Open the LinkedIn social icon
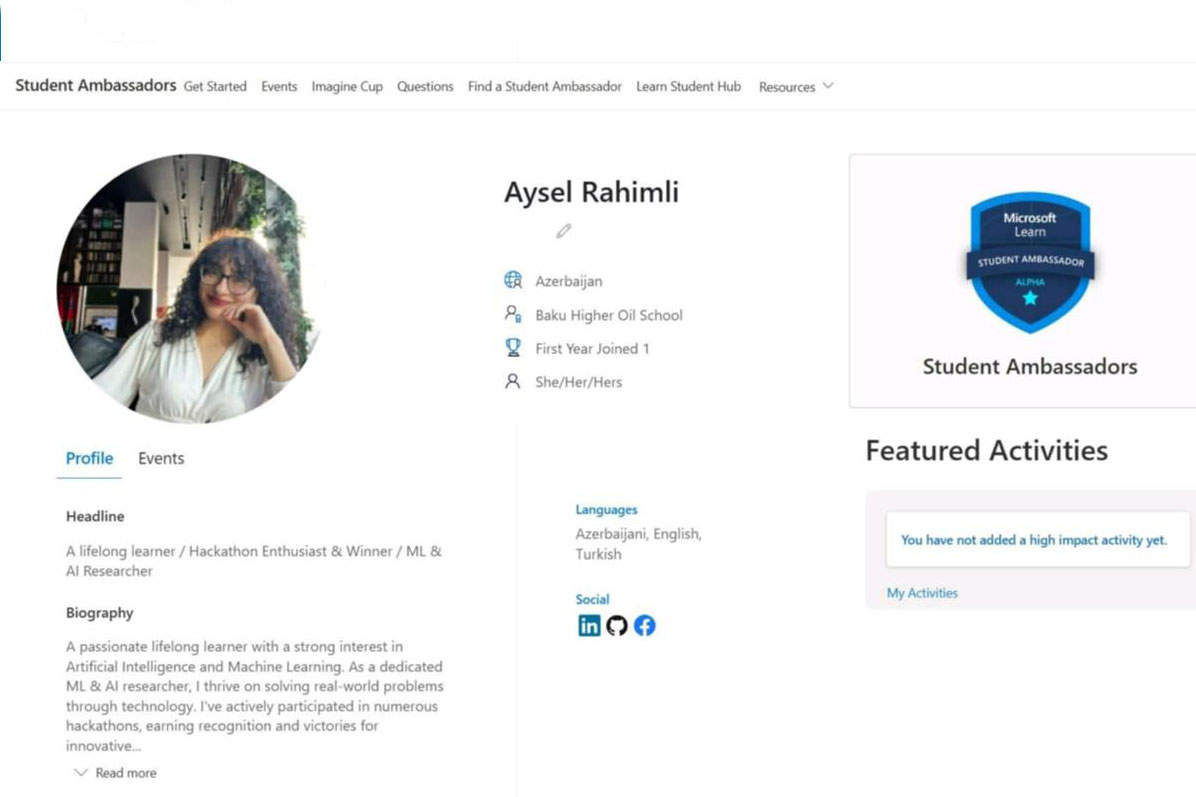This screenshot has width=1196, height=797. [x=590, y=626]
